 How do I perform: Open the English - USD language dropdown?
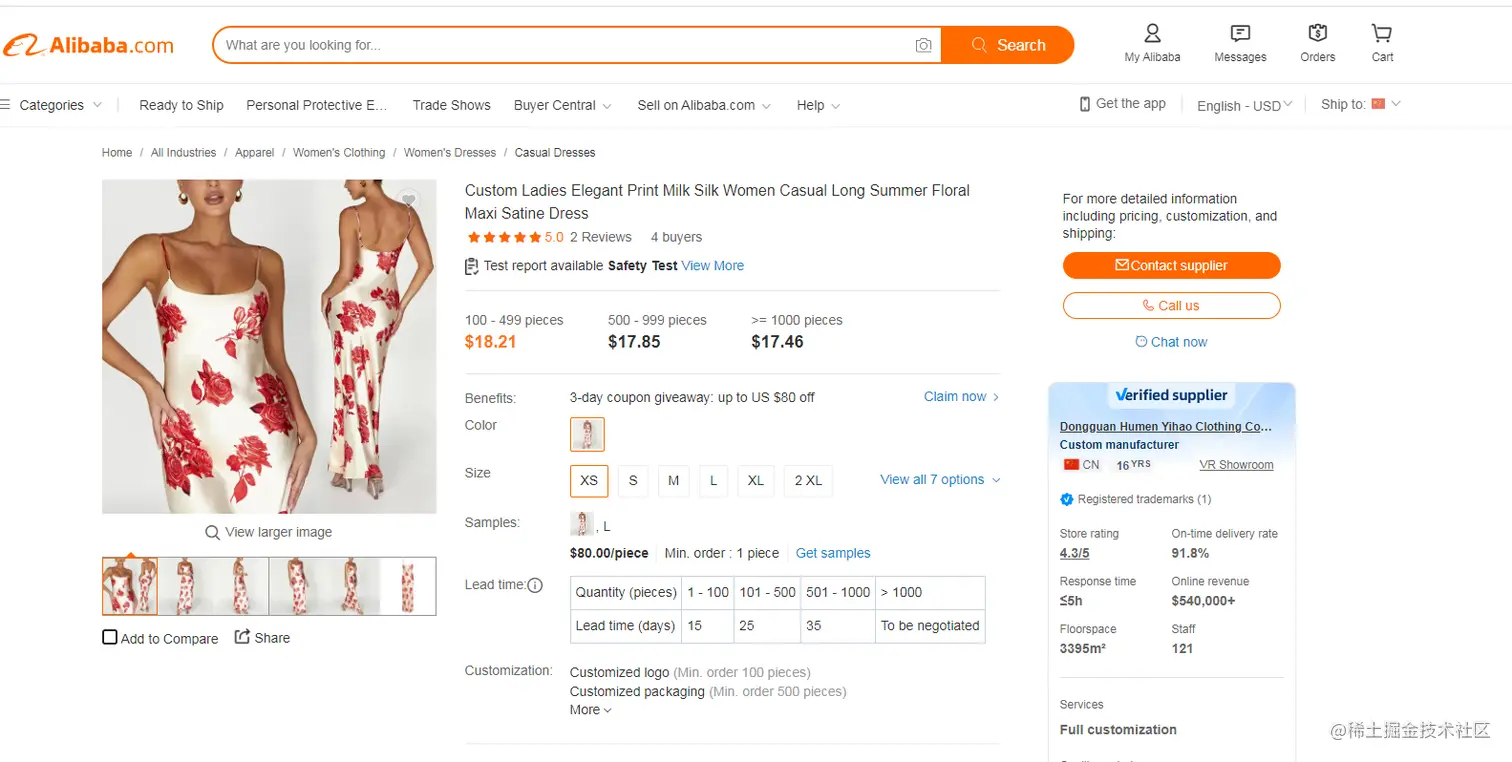(x=1244, y=105)
